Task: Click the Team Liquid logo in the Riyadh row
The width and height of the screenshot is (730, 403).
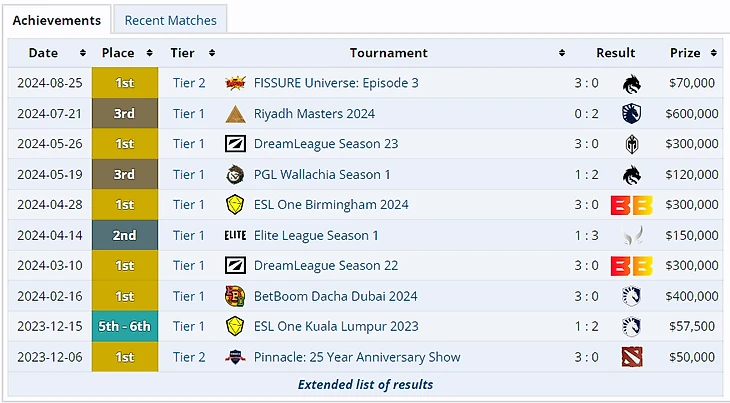Action: pos(631,114)
